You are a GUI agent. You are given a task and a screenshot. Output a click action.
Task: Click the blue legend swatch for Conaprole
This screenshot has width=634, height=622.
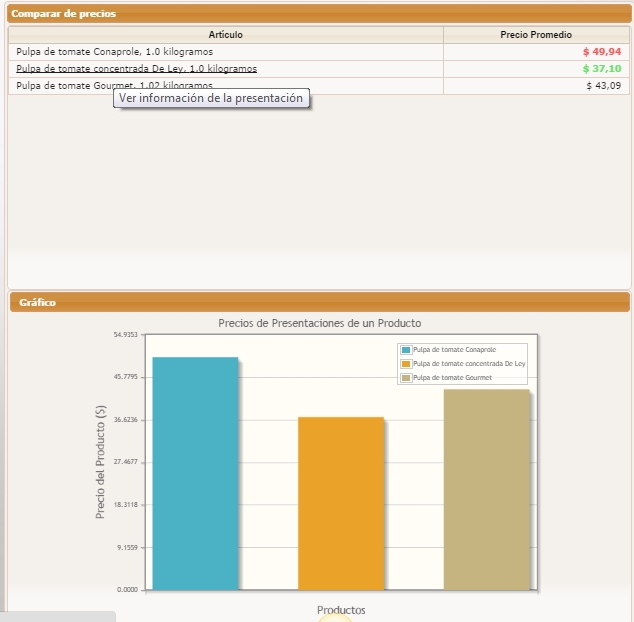pos(406,350)
